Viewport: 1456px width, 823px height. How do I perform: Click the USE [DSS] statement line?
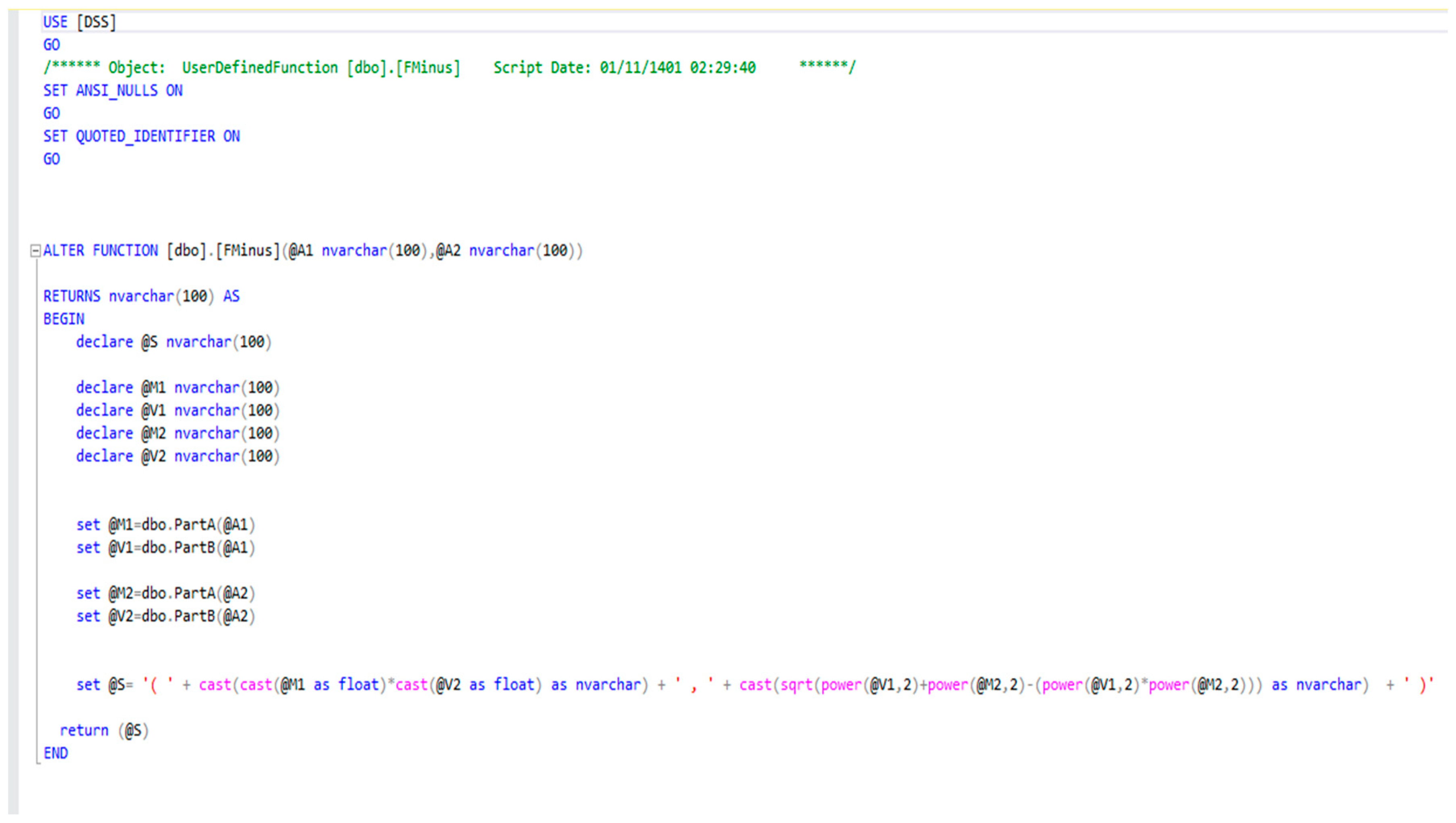[x=80, y=22]
